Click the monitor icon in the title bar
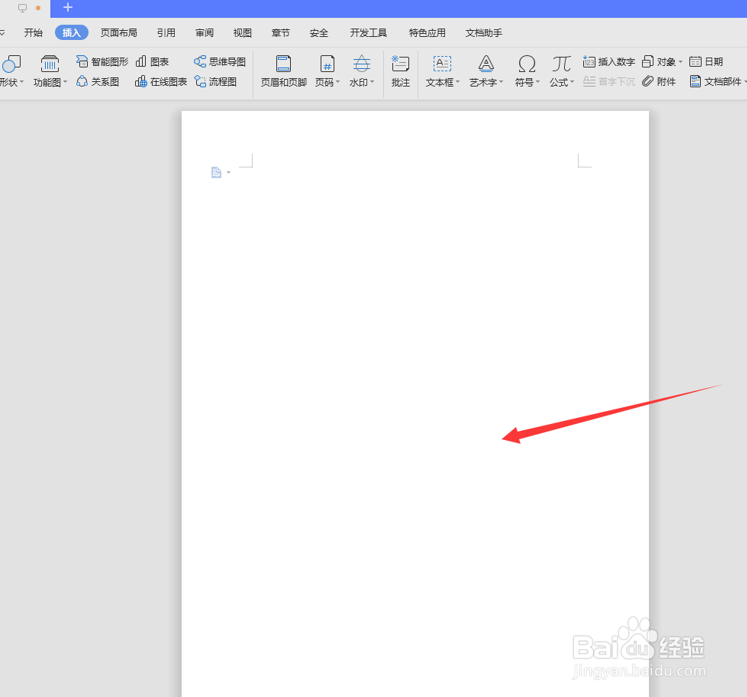 [22, 8]
